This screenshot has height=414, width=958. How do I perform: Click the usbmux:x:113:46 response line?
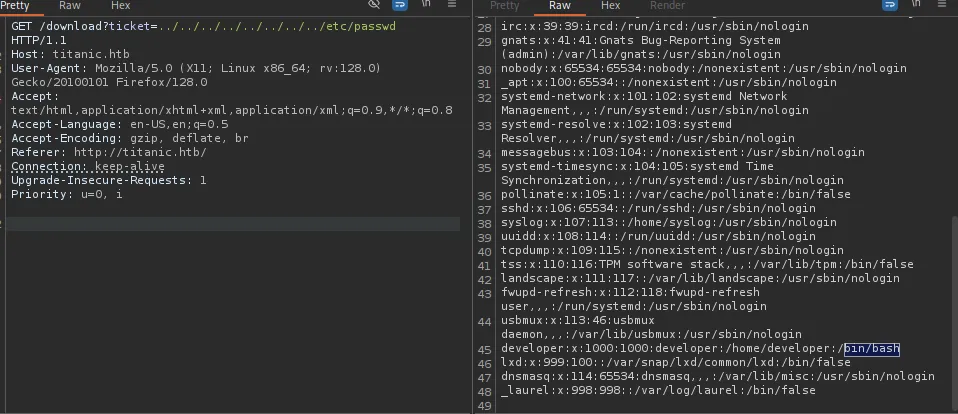coord(651,327)
